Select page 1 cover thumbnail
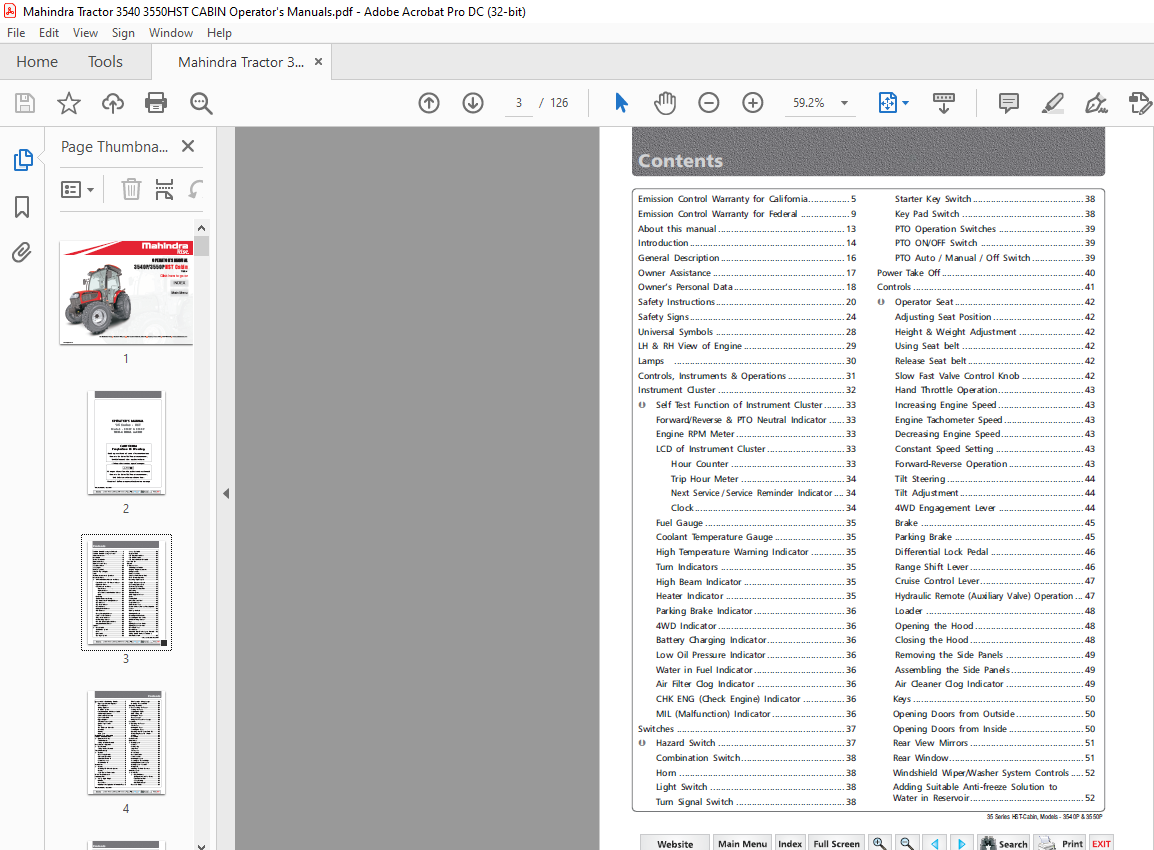Screen dimensions: 1154x850 coord(127,292)
